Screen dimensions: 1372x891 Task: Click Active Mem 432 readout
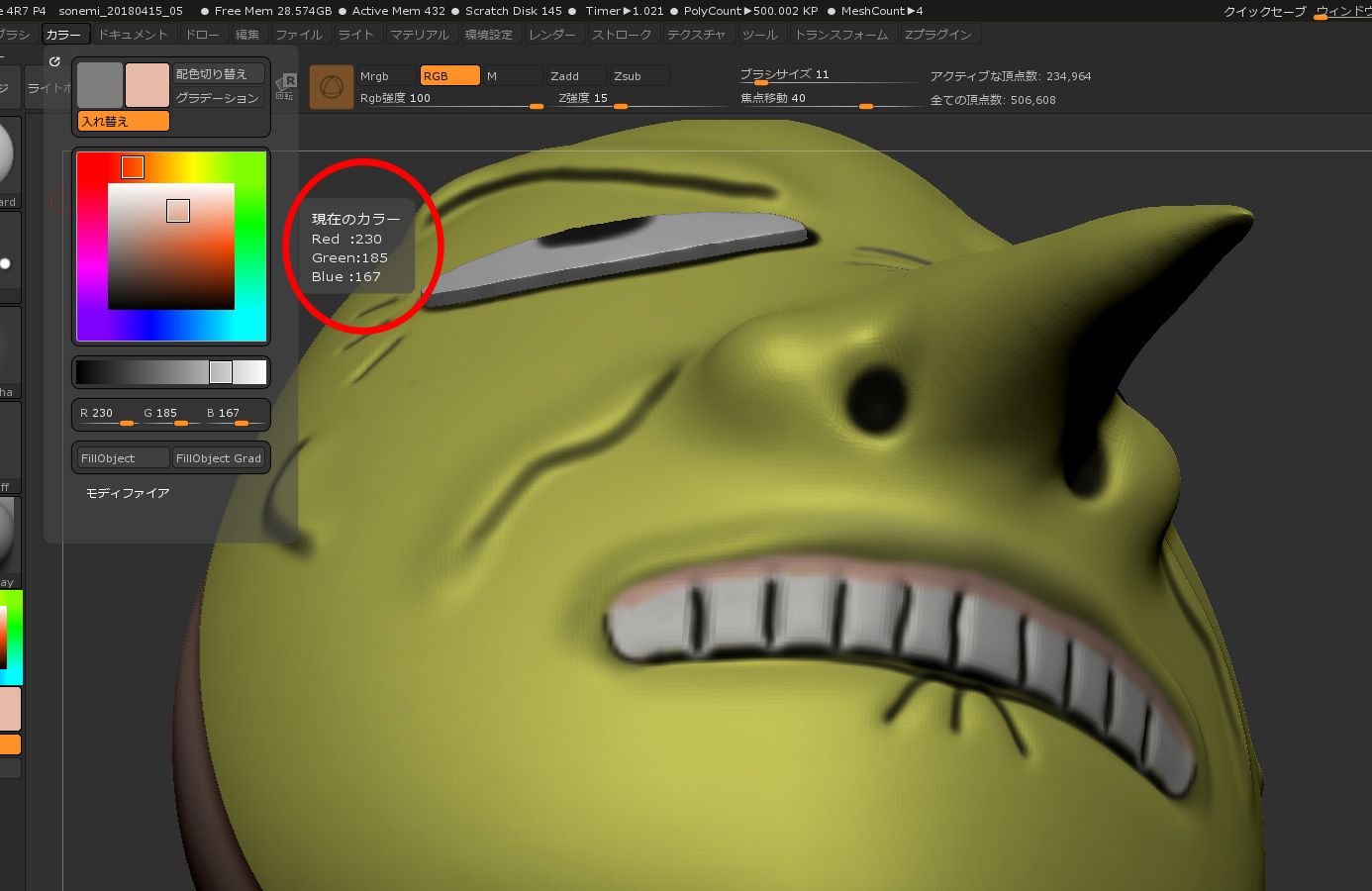(399, 11)
